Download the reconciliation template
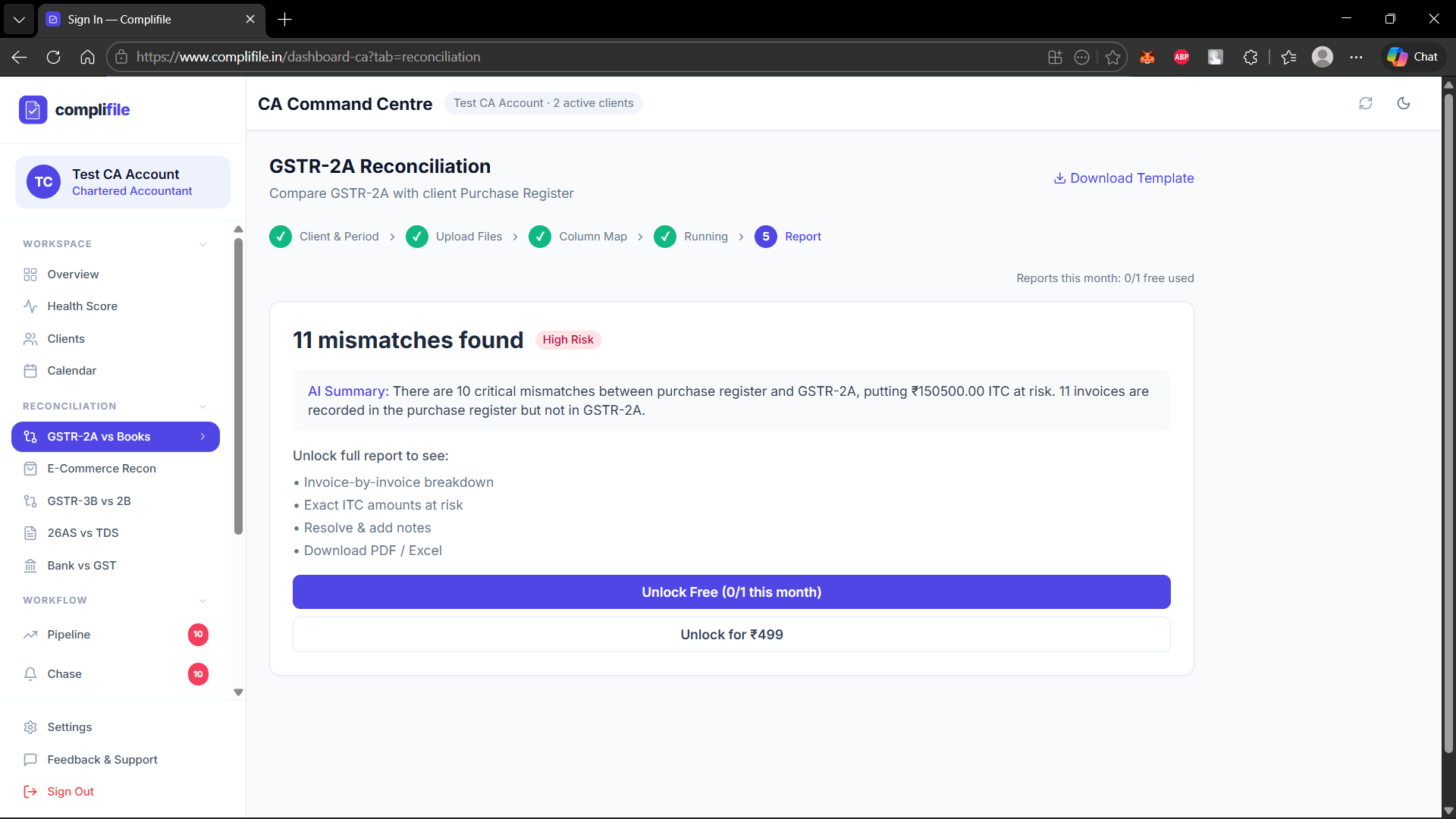This screenshot has height=819, width=1456. pyautogui.click(x=1124, y=178)
